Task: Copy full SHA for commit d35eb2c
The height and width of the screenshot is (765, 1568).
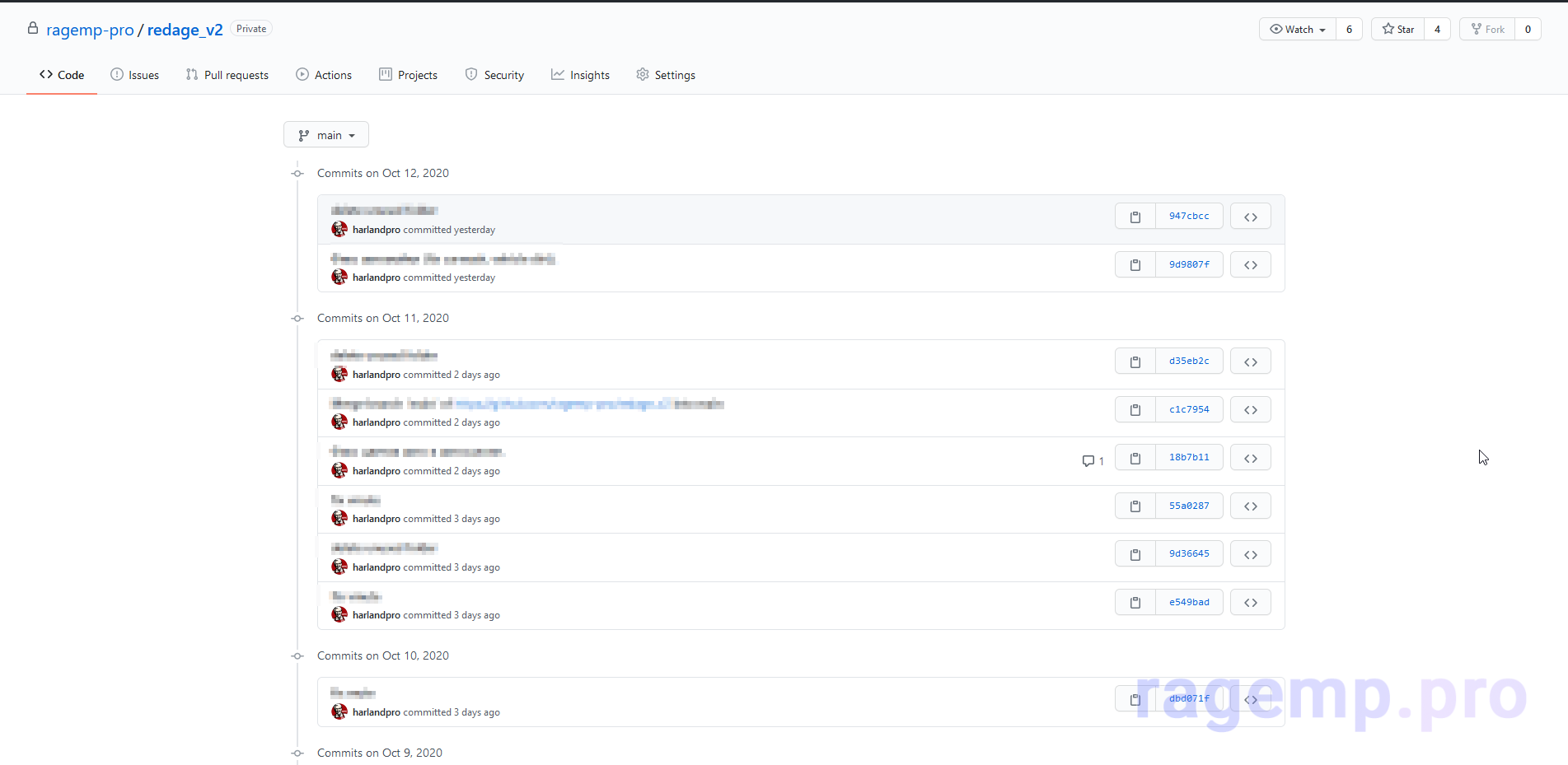Action: [x=1135, y=362]
